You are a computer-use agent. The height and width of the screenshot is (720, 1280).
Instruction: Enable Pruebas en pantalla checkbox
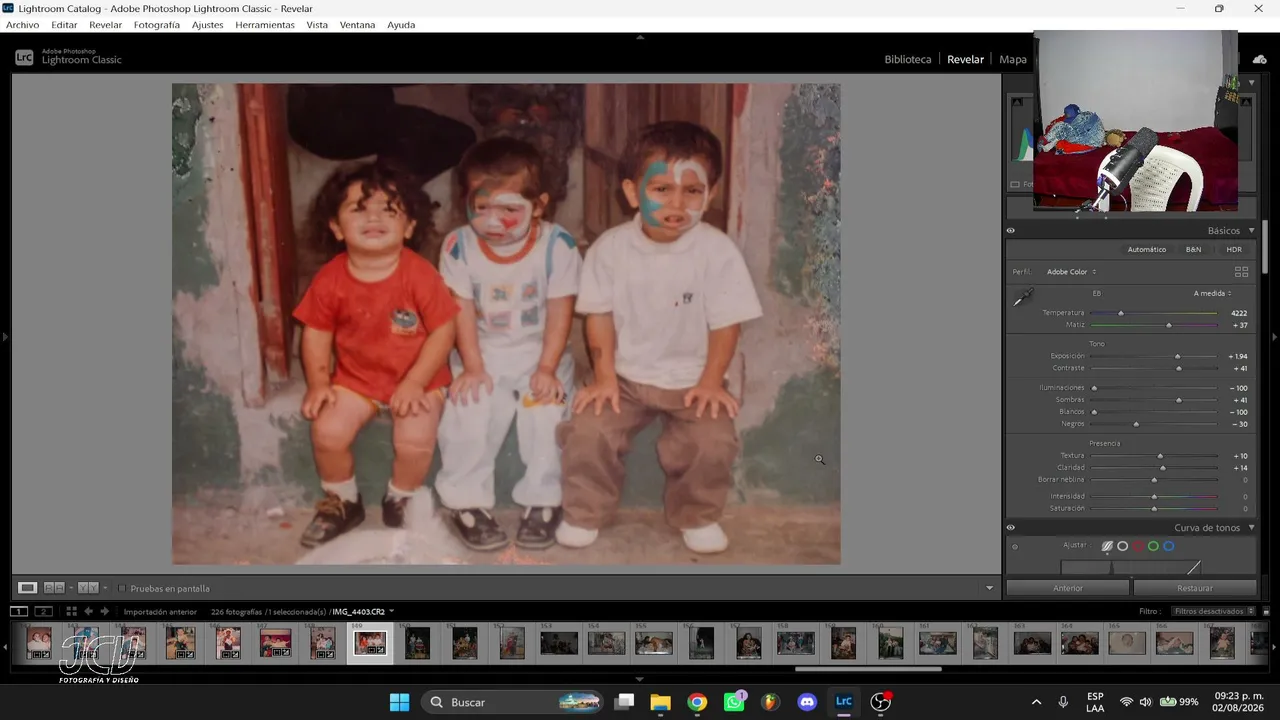point(122,588)
